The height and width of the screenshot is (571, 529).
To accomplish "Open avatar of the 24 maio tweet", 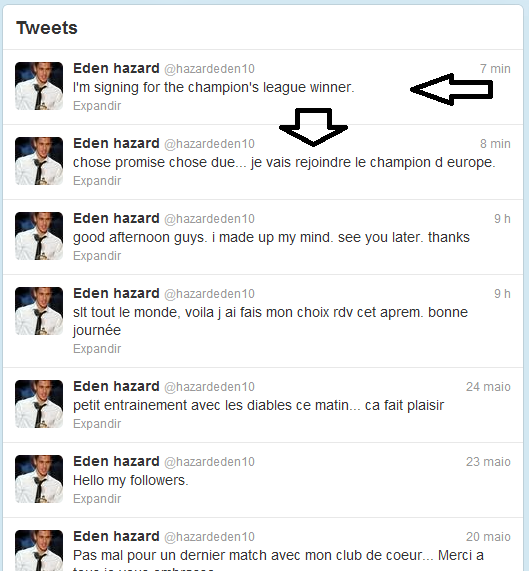I will [39, 404].
